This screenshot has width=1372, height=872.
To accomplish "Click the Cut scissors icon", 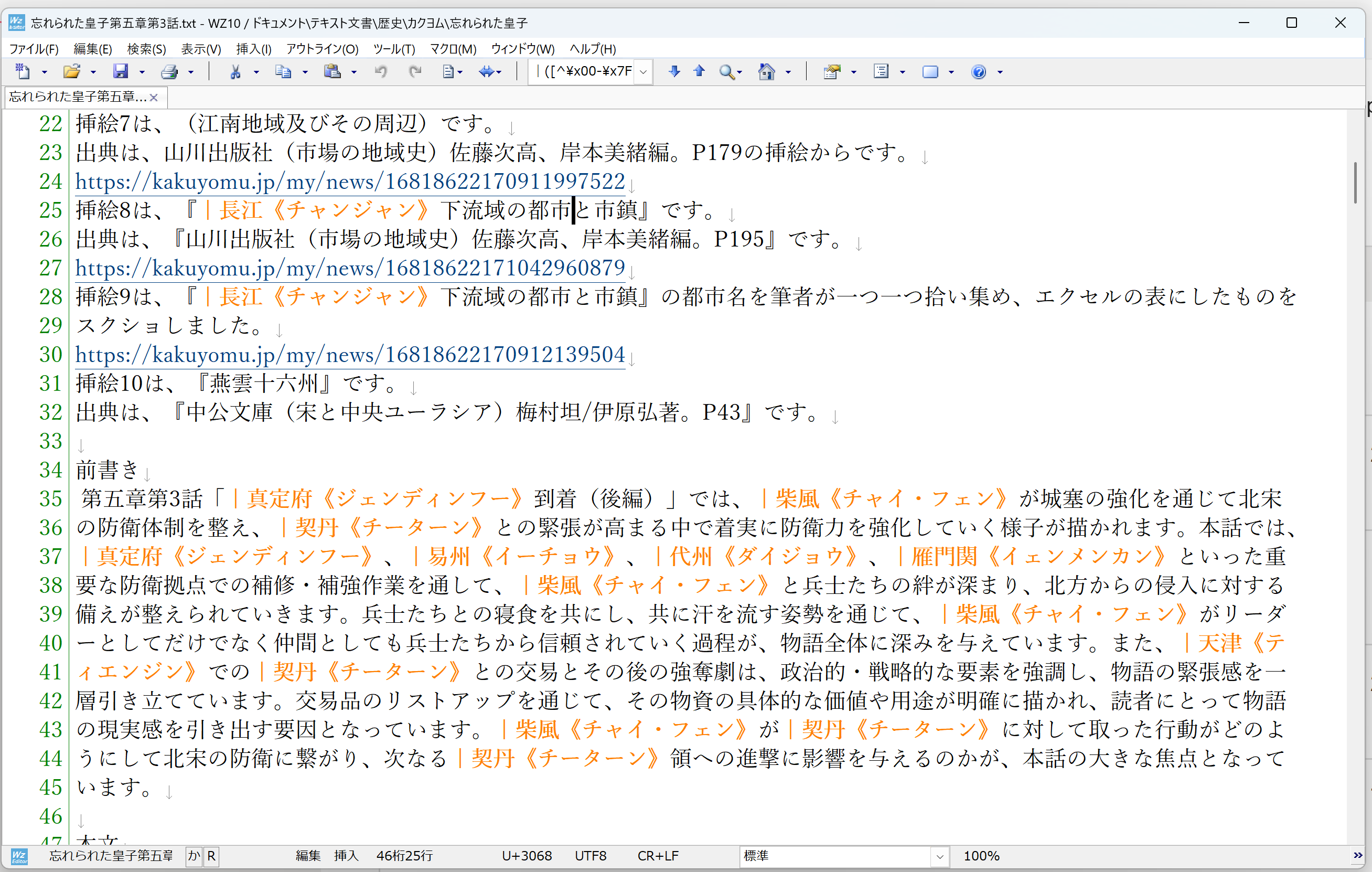I will 235,71.
